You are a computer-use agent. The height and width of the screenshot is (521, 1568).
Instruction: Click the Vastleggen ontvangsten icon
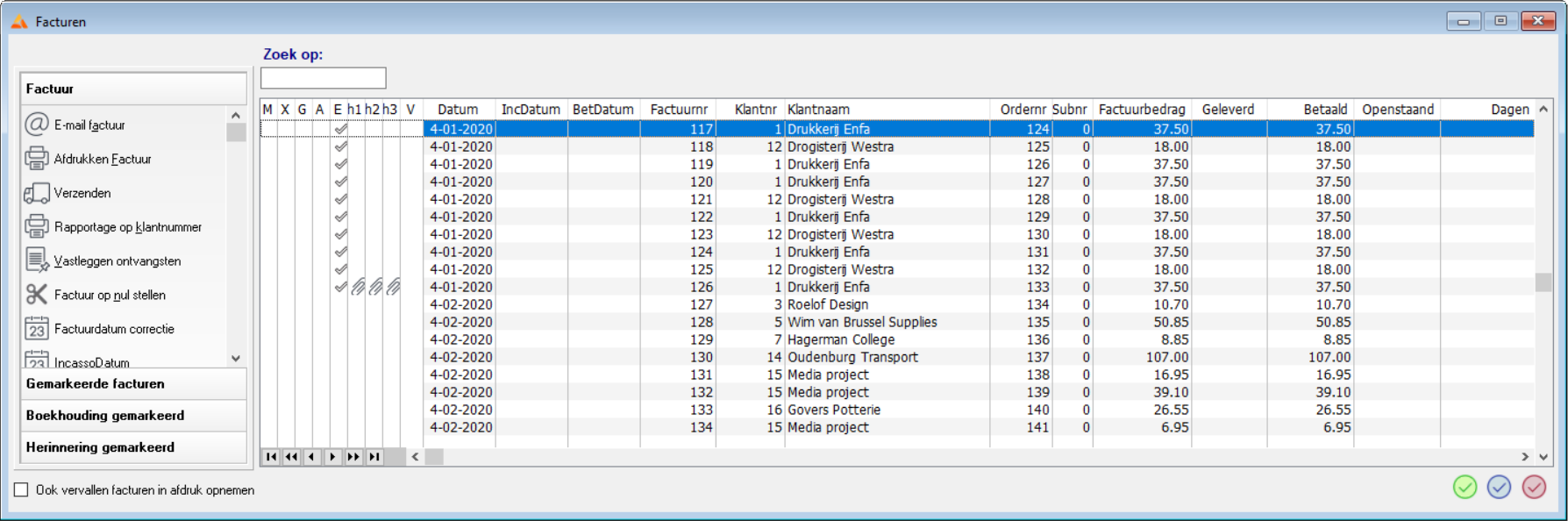point(37,260)
